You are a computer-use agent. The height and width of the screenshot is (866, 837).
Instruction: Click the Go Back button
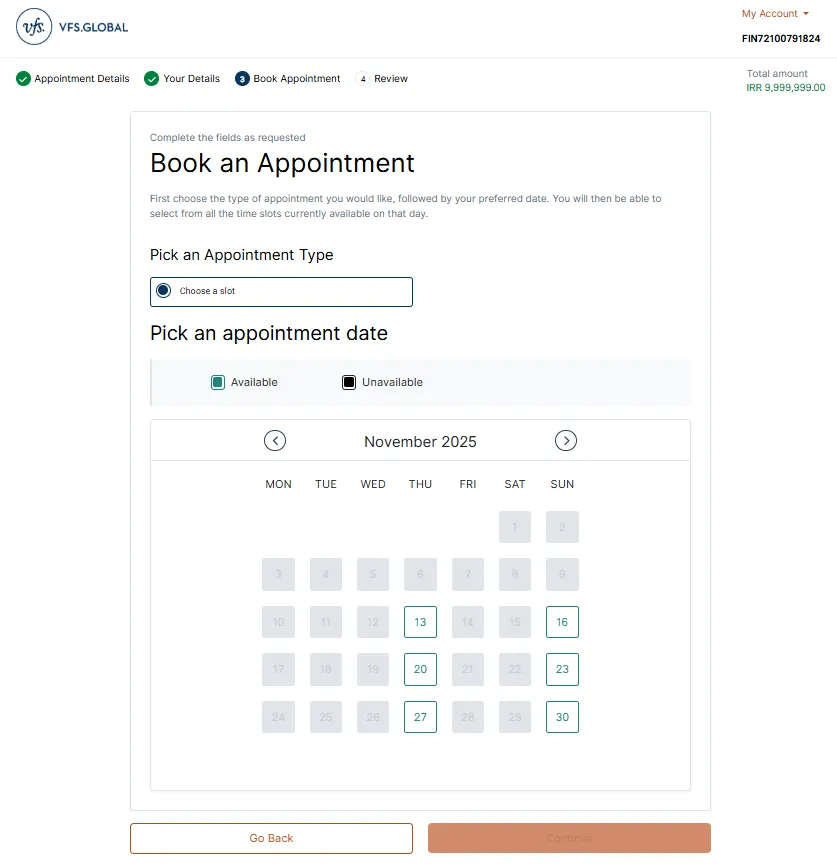271,838
